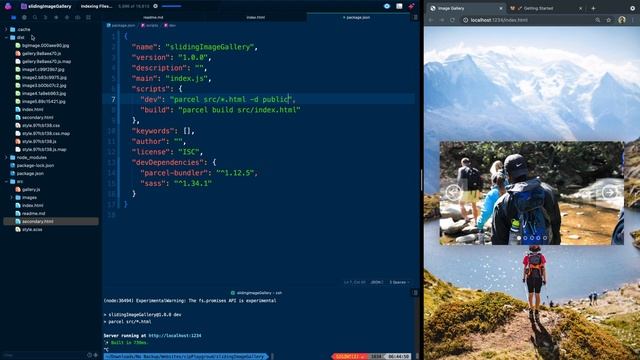
Task: Switch to index.html editor tab
Action: pos(256,18)
